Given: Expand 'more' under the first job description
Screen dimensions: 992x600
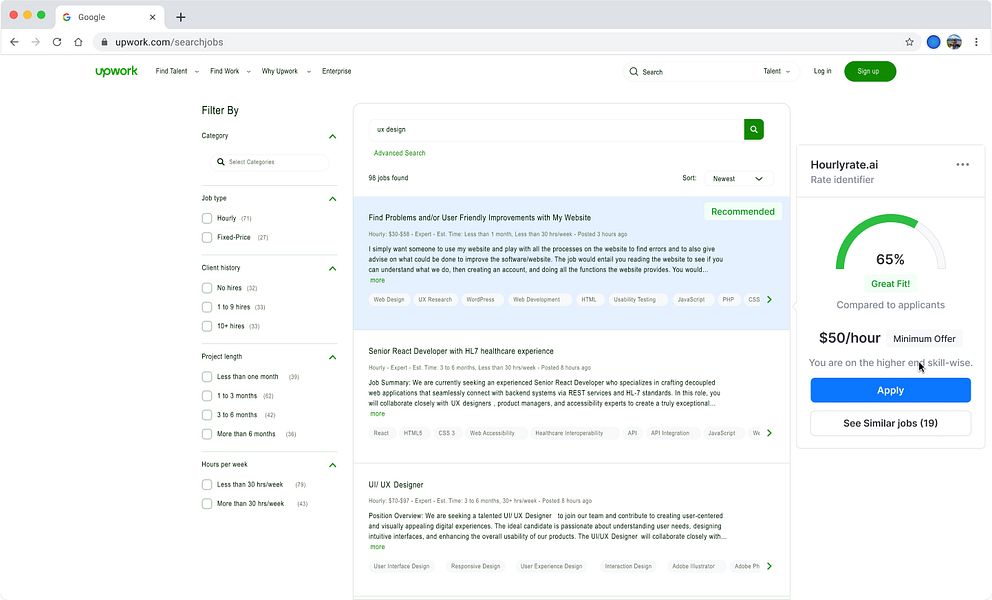Looking at the screenshot, I should coord(377,280).
